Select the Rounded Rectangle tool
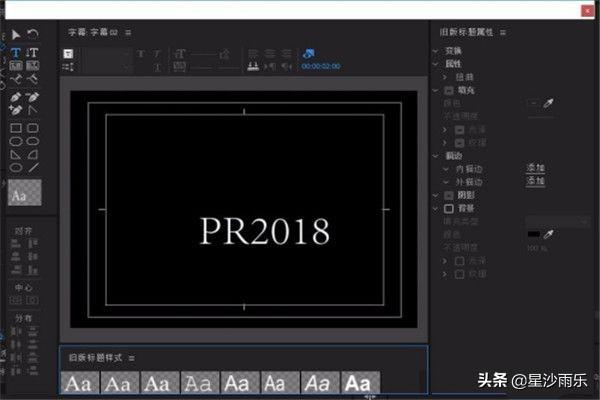 point(33,141)
